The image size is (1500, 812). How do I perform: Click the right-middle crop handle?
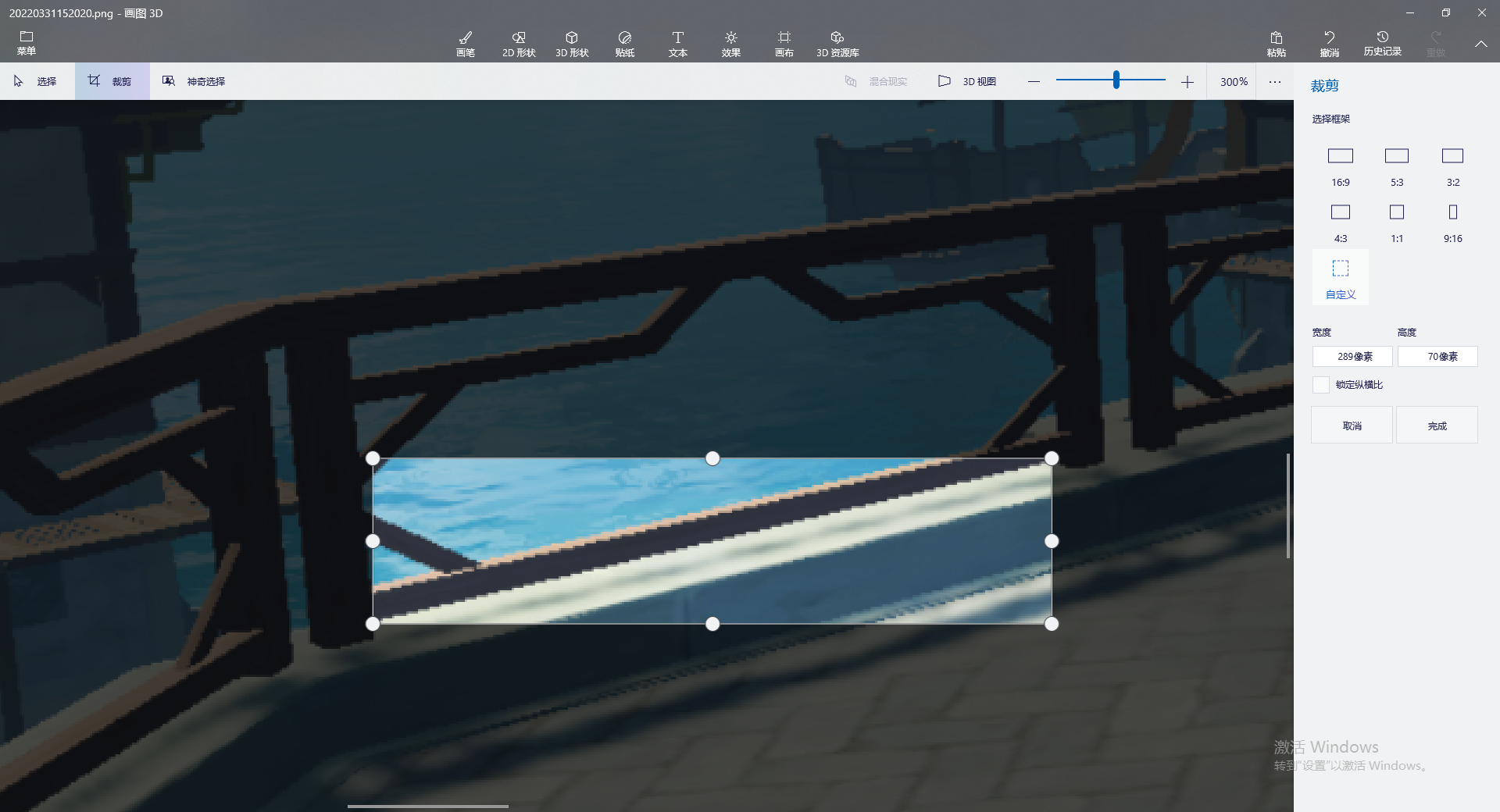[1052, 541]
